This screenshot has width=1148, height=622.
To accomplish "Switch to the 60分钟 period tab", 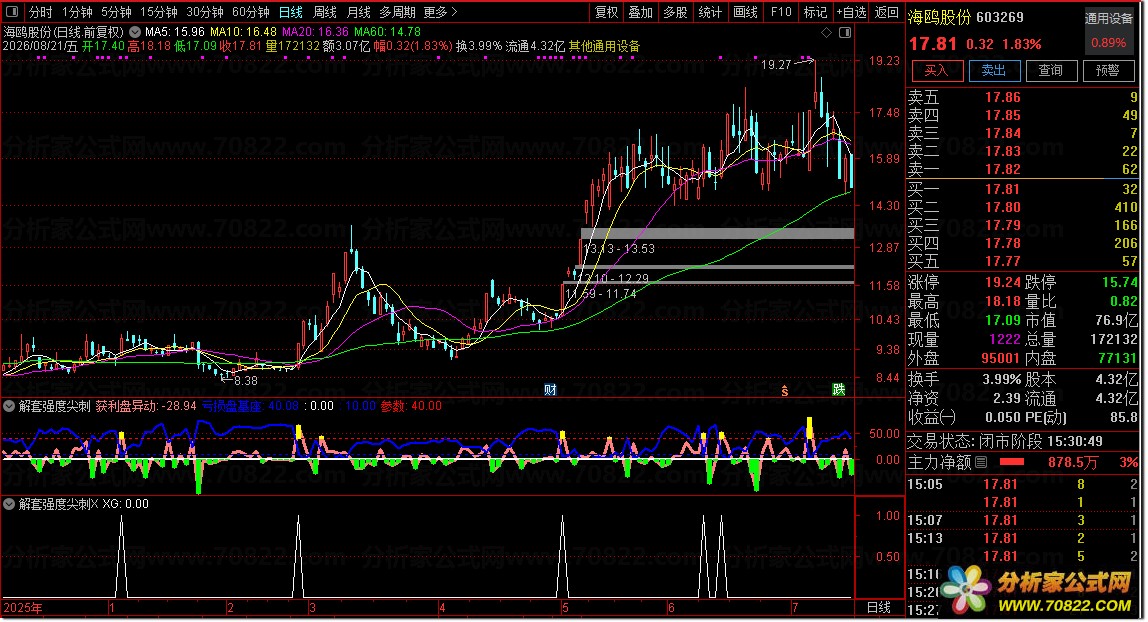I will tap(250, 12).
